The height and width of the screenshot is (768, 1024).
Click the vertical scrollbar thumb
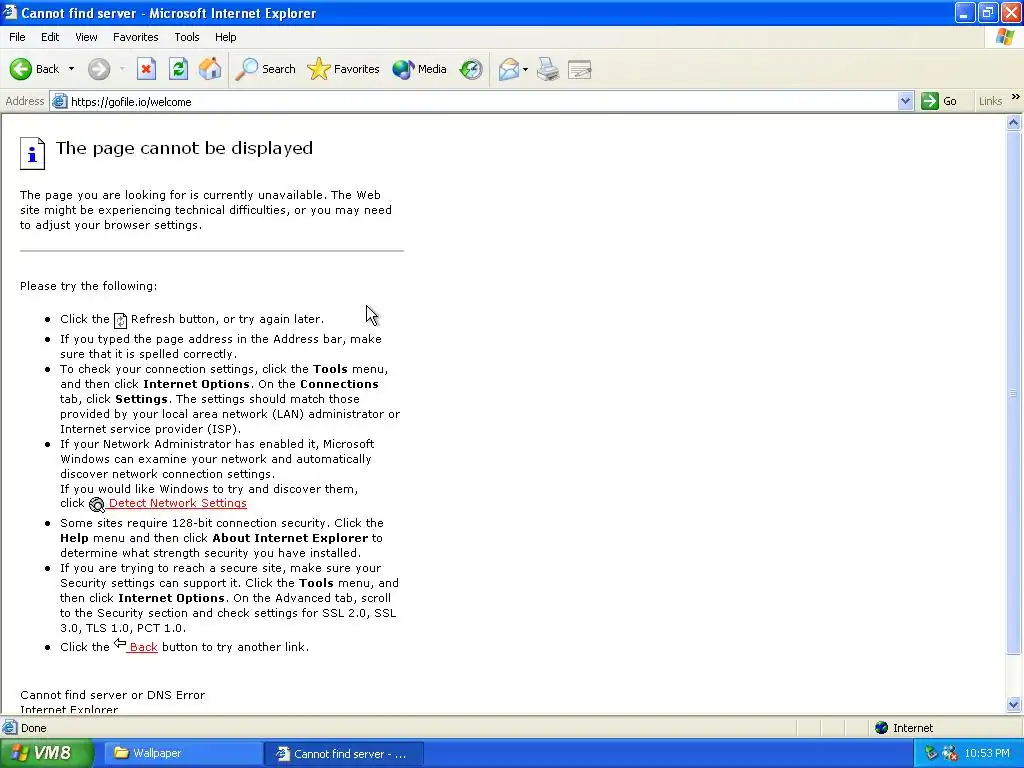[1014, 392]
